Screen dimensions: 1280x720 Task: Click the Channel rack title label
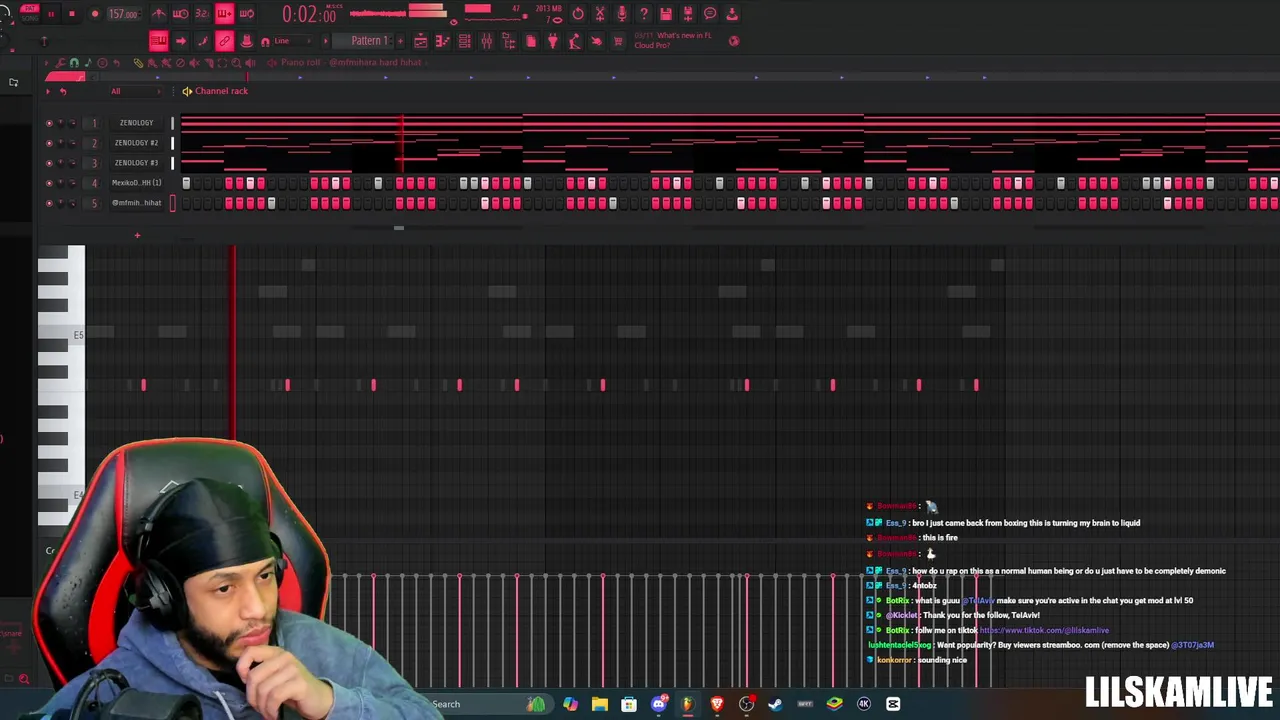221,91
